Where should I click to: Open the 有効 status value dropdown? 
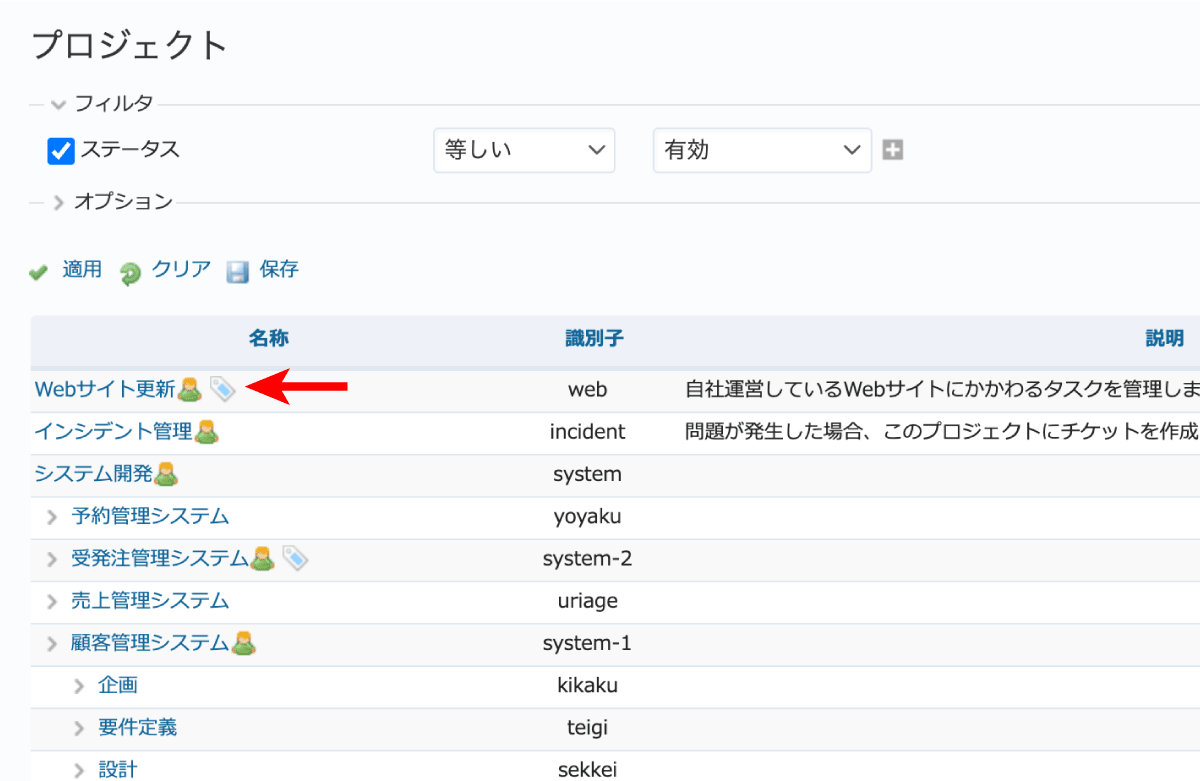pos(762,150)
